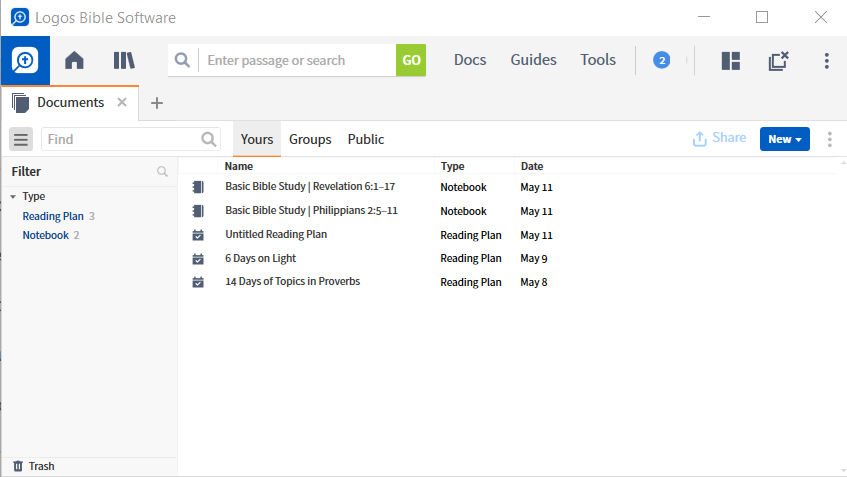Open 6 Days on Light
The width and height of the screenshot is (847, 477).
pyautogui.click(x=260, y=258)
